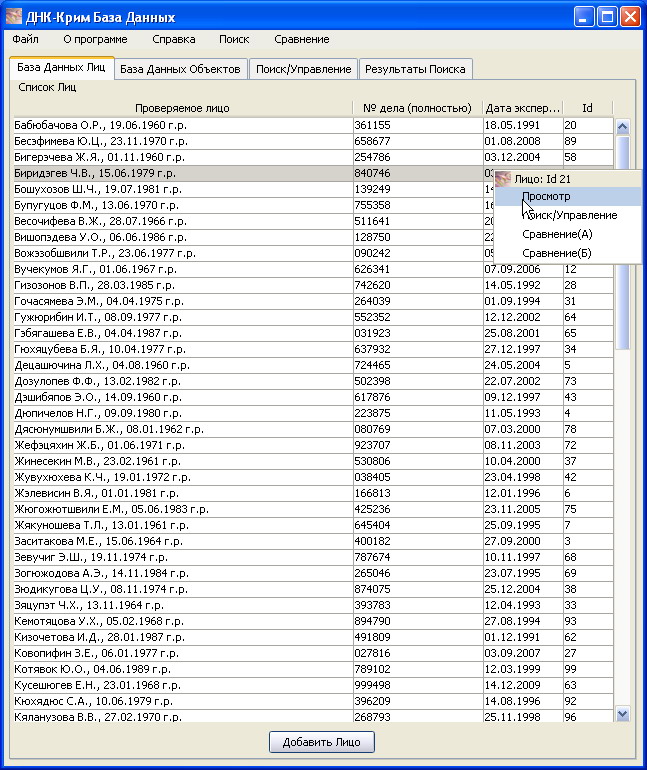Select row Биридзгев Ч.В., 15.06.1979 г.р.

[x=253, y=173]
